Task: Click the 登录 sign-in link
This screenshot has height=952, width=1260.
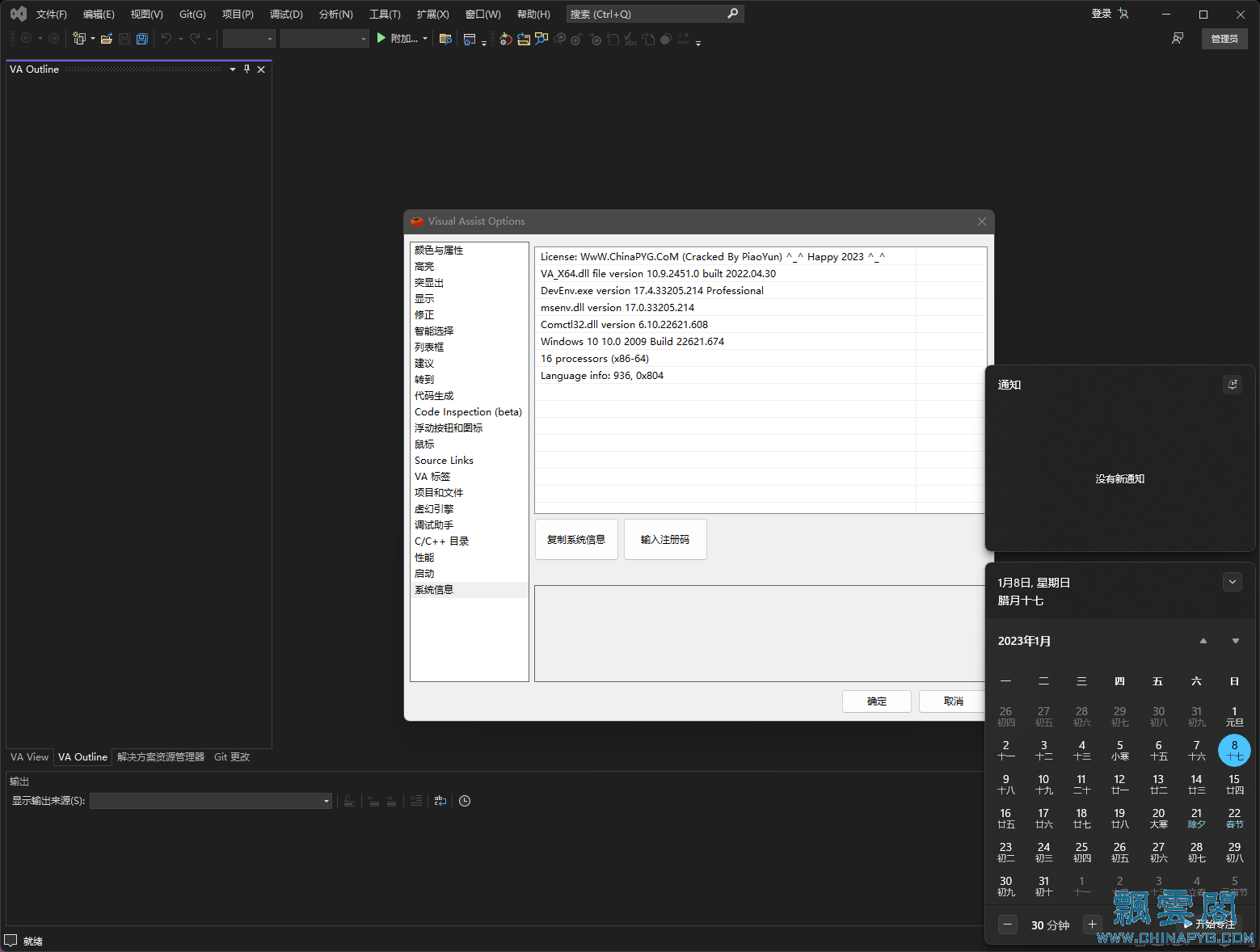Action: tap(1102, 14)
